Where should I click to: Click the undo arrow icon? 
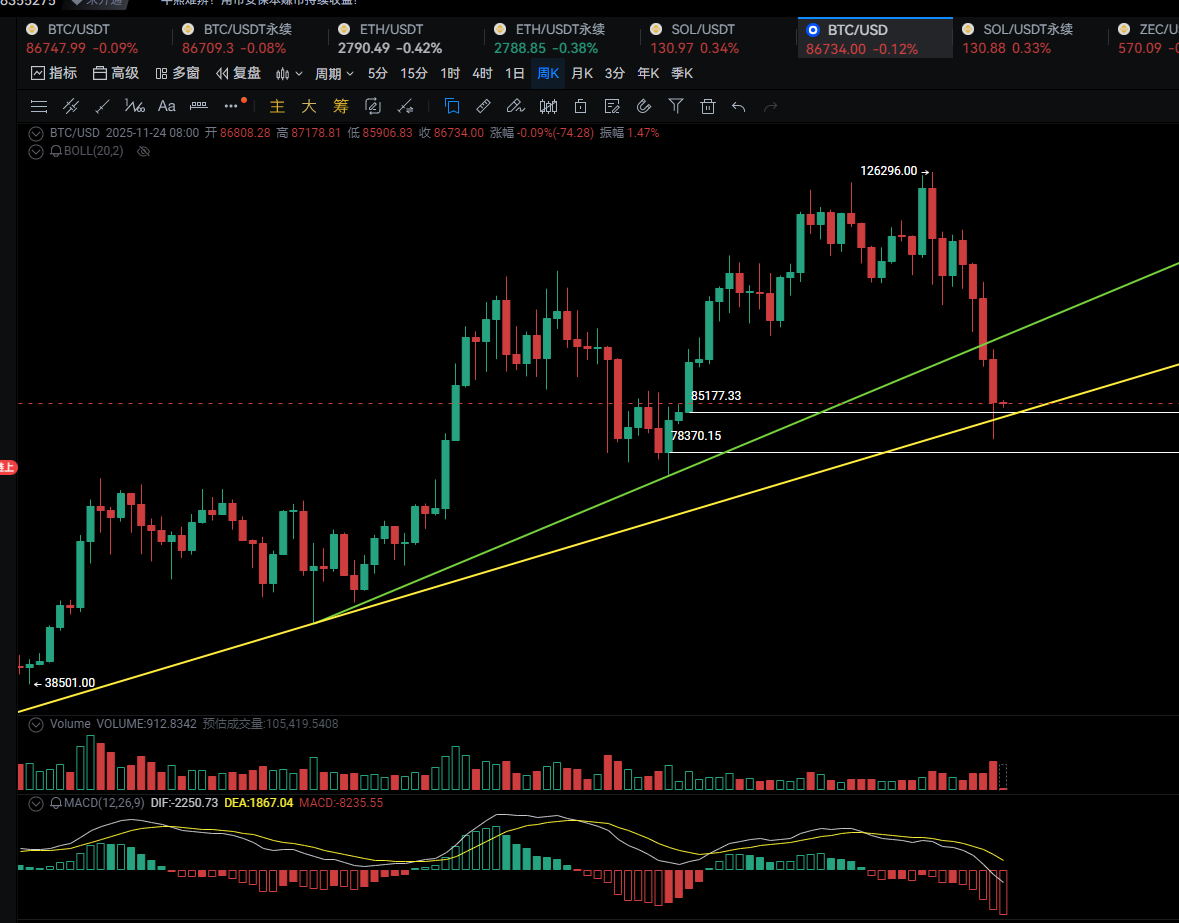tap(739, 106)
